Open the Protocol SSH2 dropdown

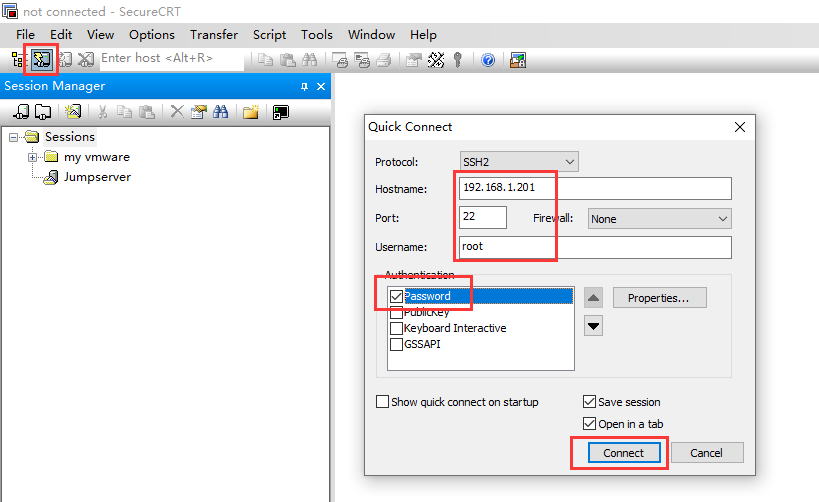pos(519,162)
